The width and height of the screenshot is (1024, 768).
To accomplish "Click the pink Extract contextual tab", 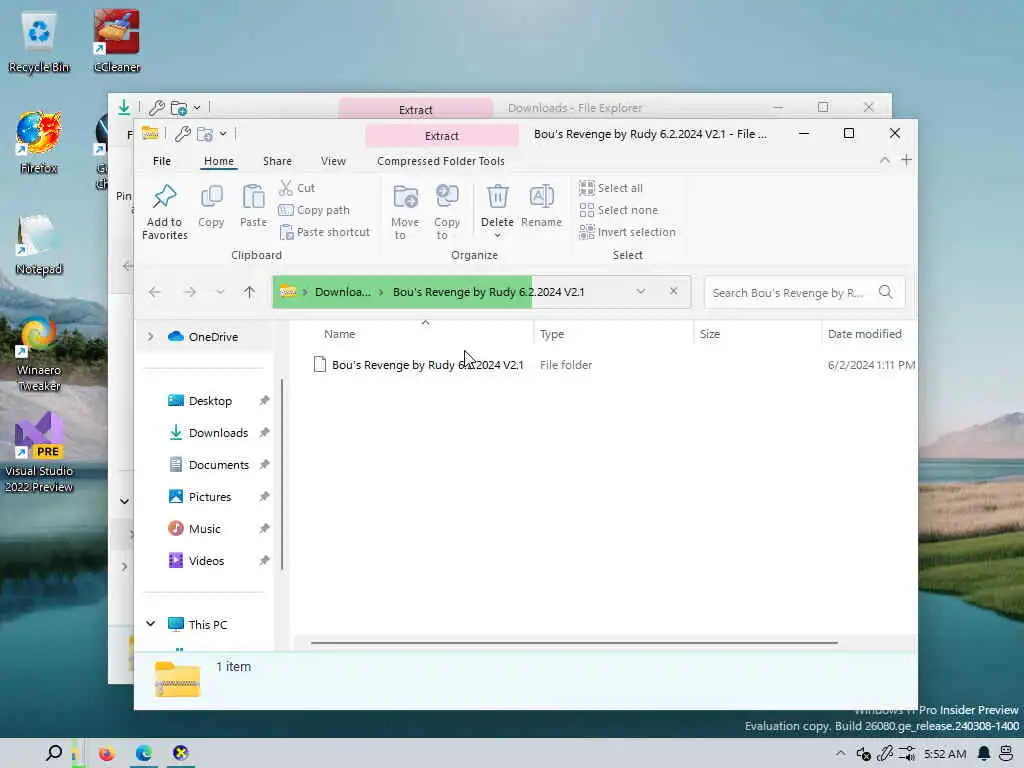I will click(441, 136).
